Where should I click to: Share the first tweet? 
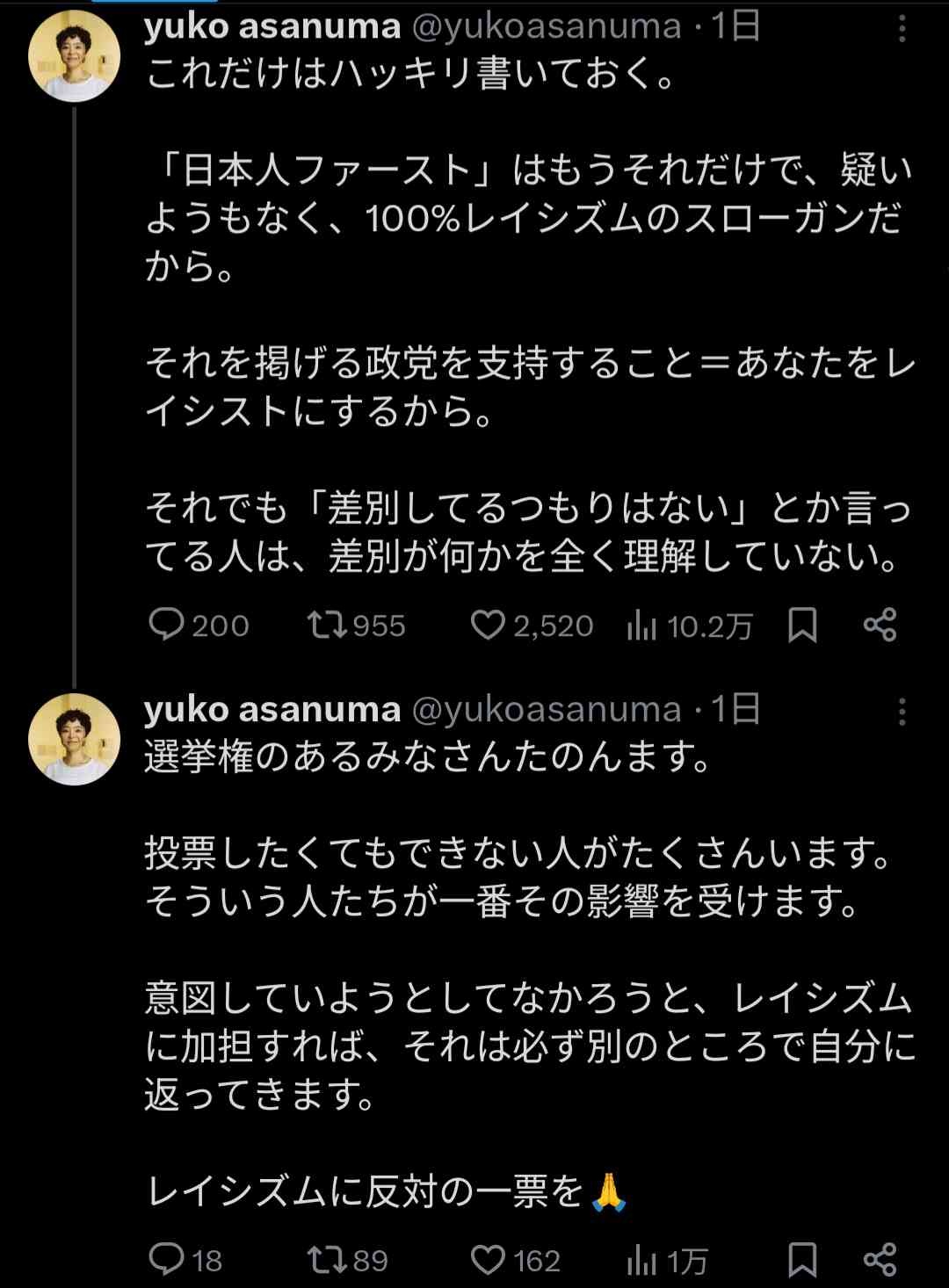pos(880,625)
